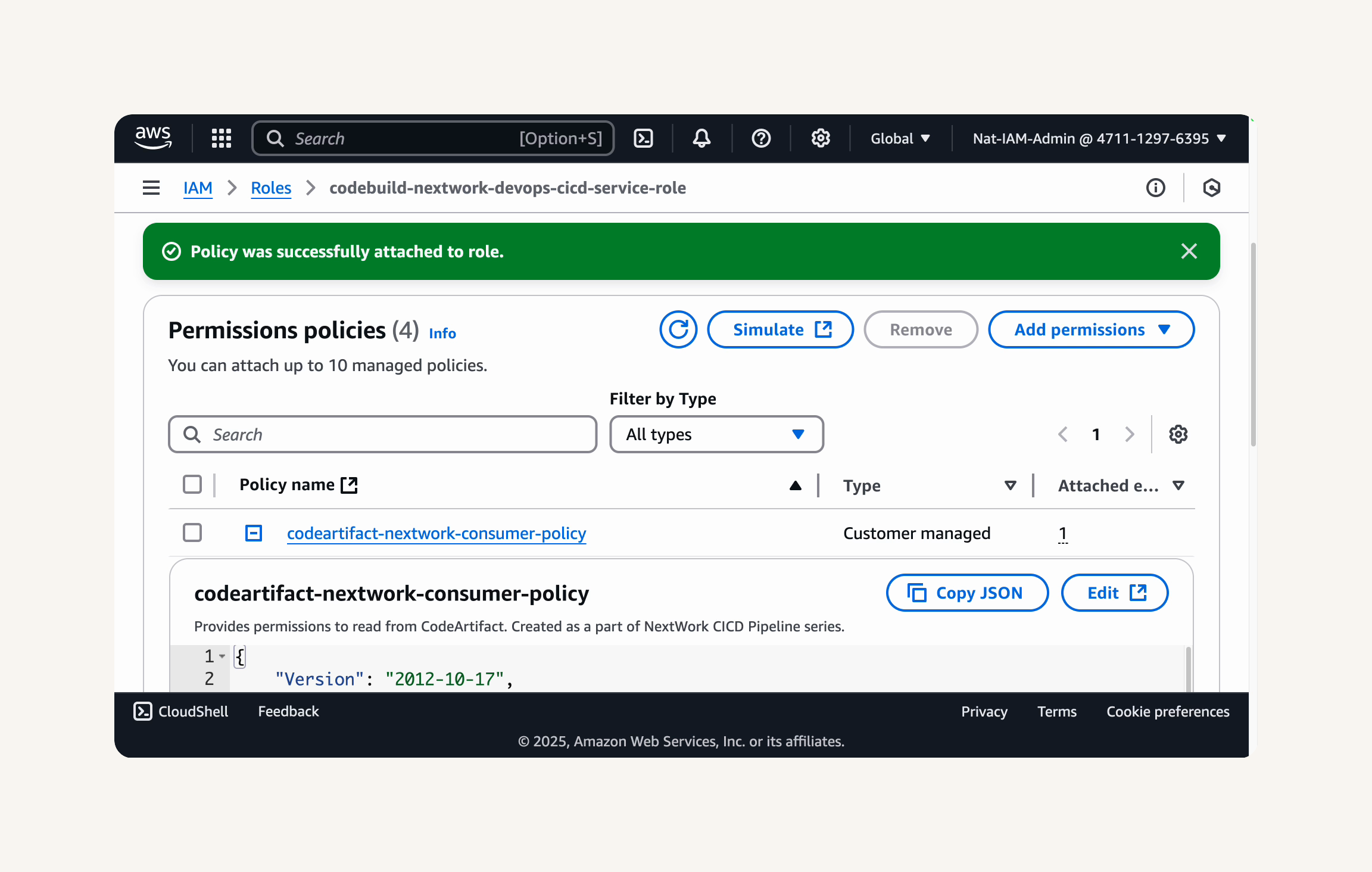Viewport: 1372px width, 872px height.
Task: Refresh the permissions policies list
Action: pos(678,329)
